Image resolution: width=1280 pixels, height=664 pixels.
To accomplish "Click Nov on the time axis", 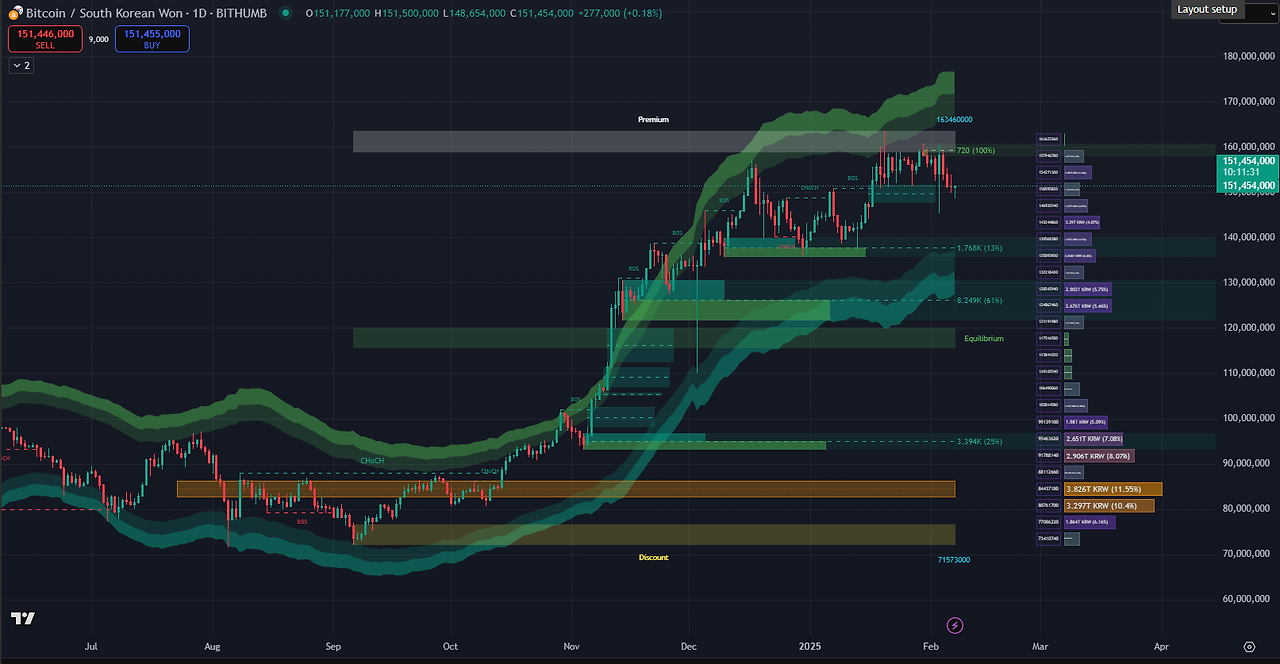I will 571,648.
